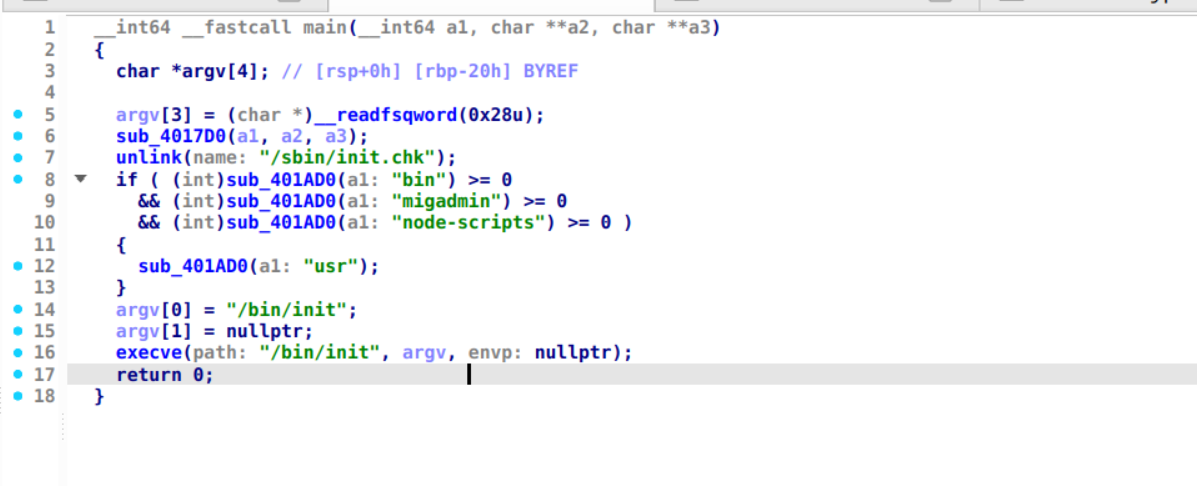
Task: Select 0x28u constant
Action: tap(495, 115)
